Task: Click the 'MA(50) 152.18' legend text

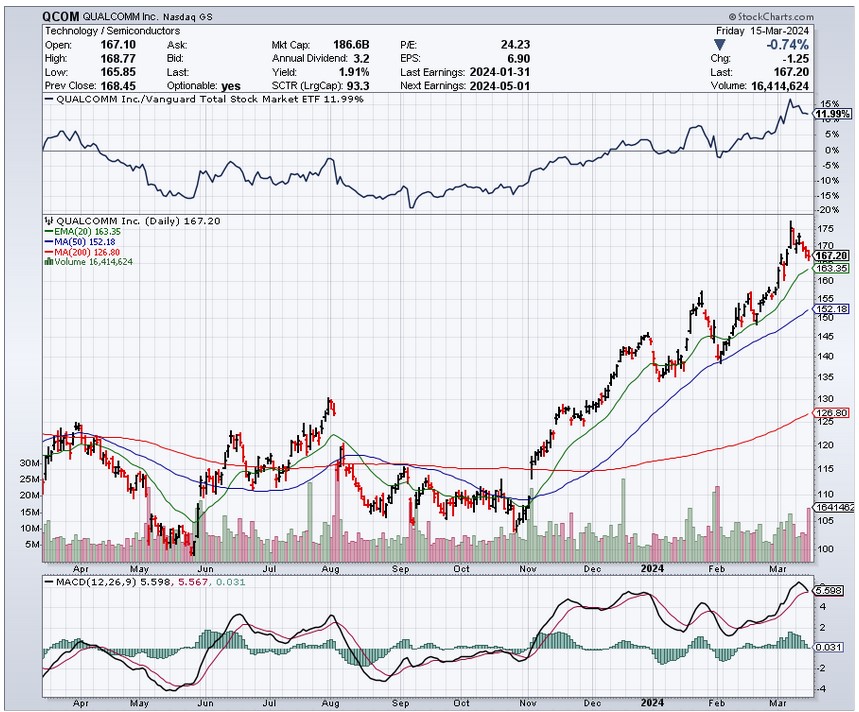Action: [85, 242]
